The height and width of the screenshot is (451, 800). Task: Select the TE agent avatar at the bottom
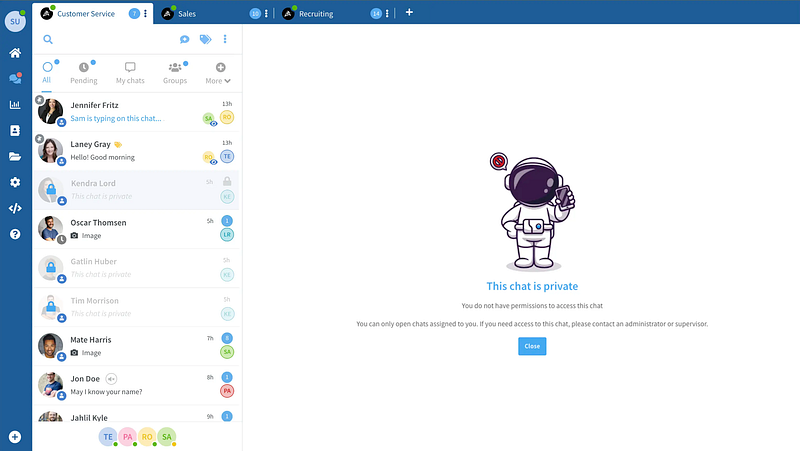(107, 437)
